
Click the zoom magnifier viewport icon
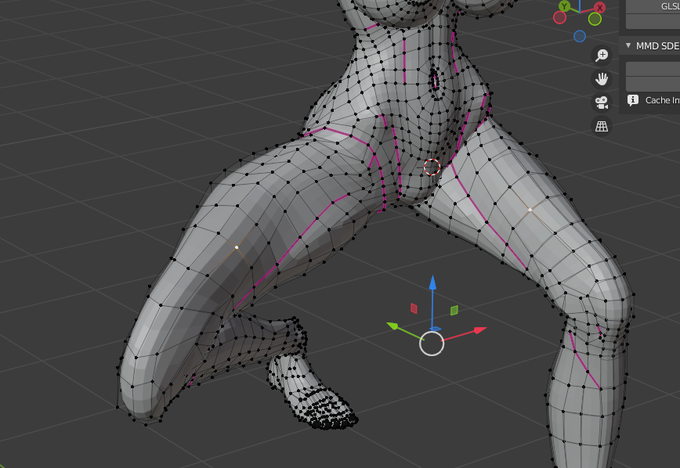pyautogui.click(x=602, y=55)
